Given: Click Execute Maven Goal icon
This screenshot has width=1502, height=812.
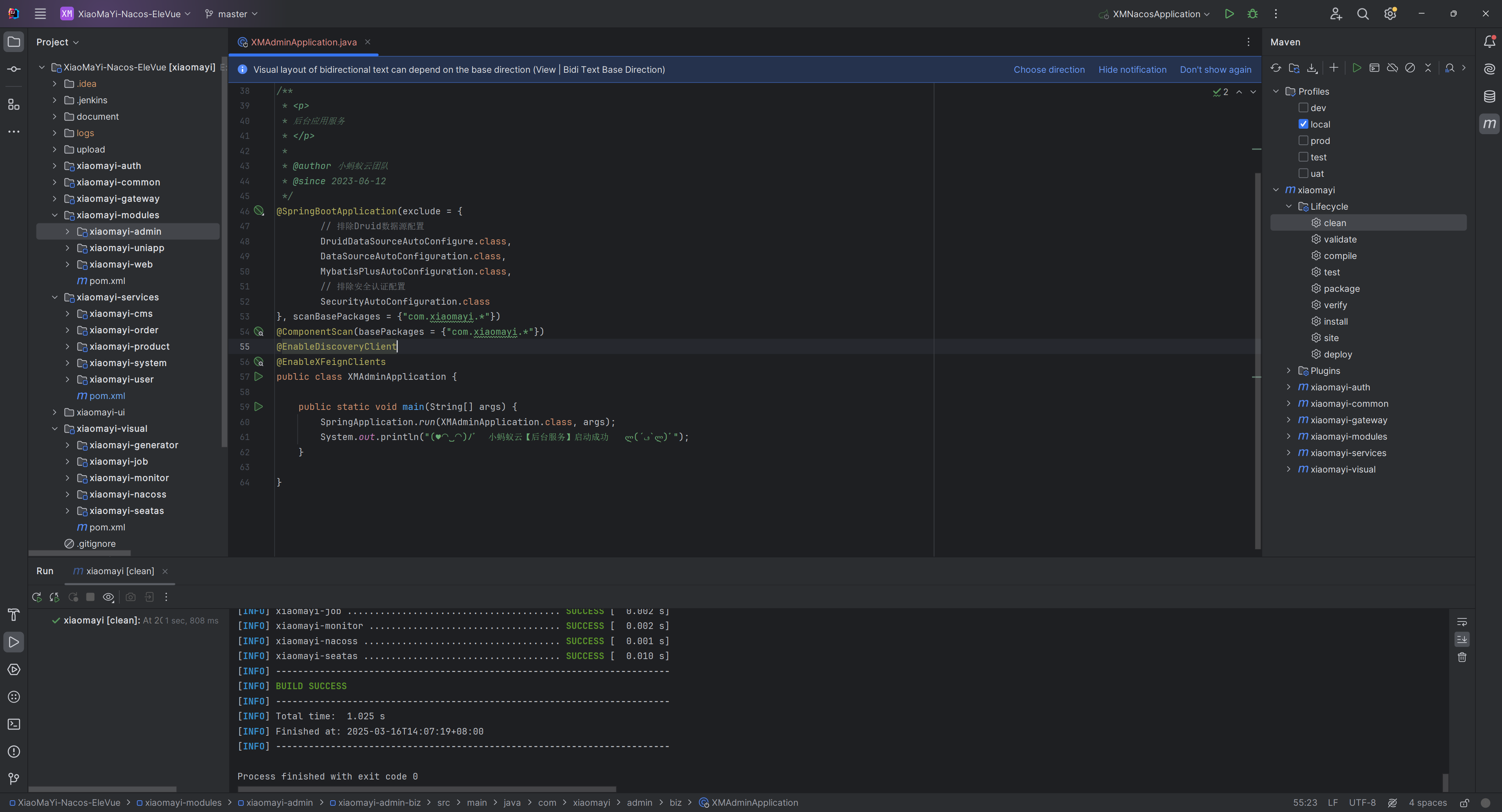Looking at the screenshot, I should [x=1374, y=68].
